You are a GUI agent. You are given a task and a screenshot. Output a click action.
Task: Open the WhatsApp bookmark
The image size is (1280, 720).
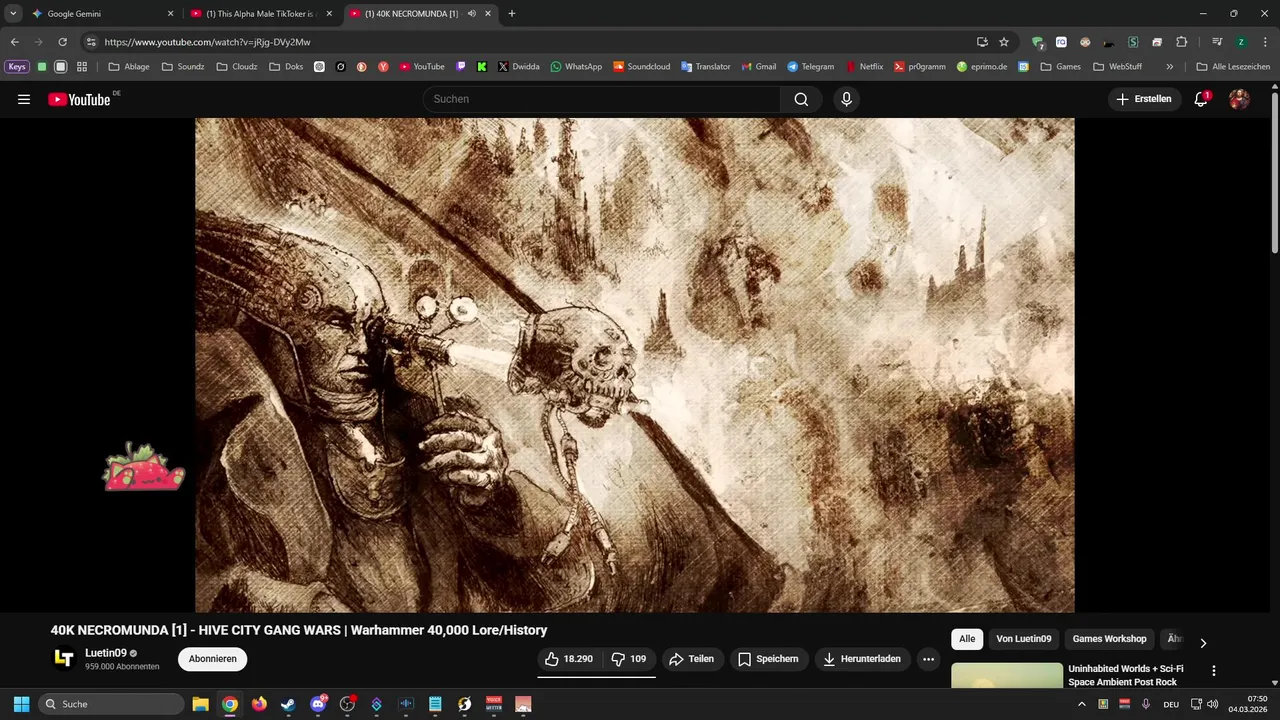pyautogui.click(x=576, y=67)
